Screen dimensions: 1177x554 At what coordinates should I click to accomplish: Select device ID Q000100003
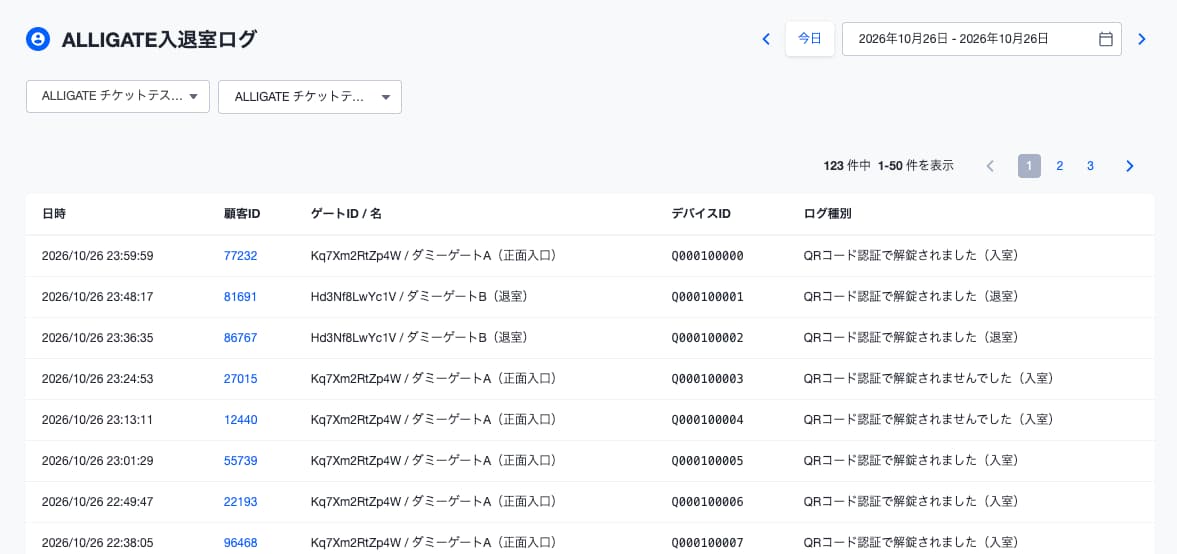tap(707, 379)
